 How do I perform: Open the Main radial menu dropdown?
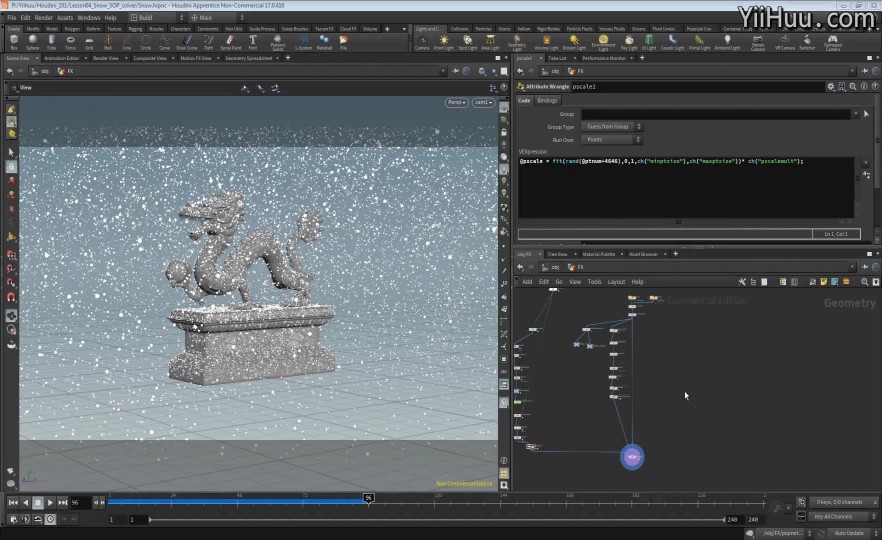coord(217,17)
